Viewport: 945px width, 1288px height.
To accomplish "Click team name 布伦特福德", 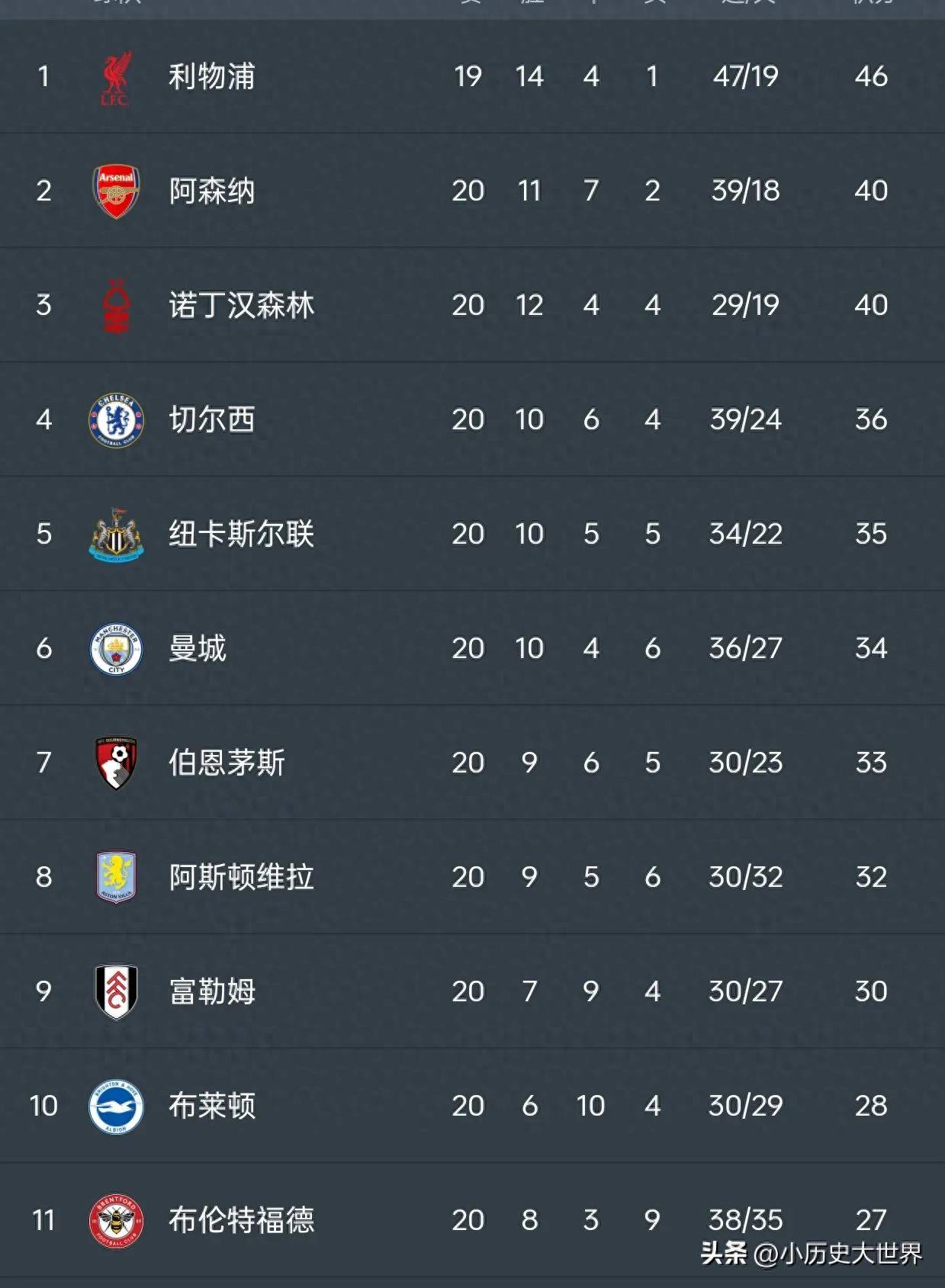I will 241,1220.
